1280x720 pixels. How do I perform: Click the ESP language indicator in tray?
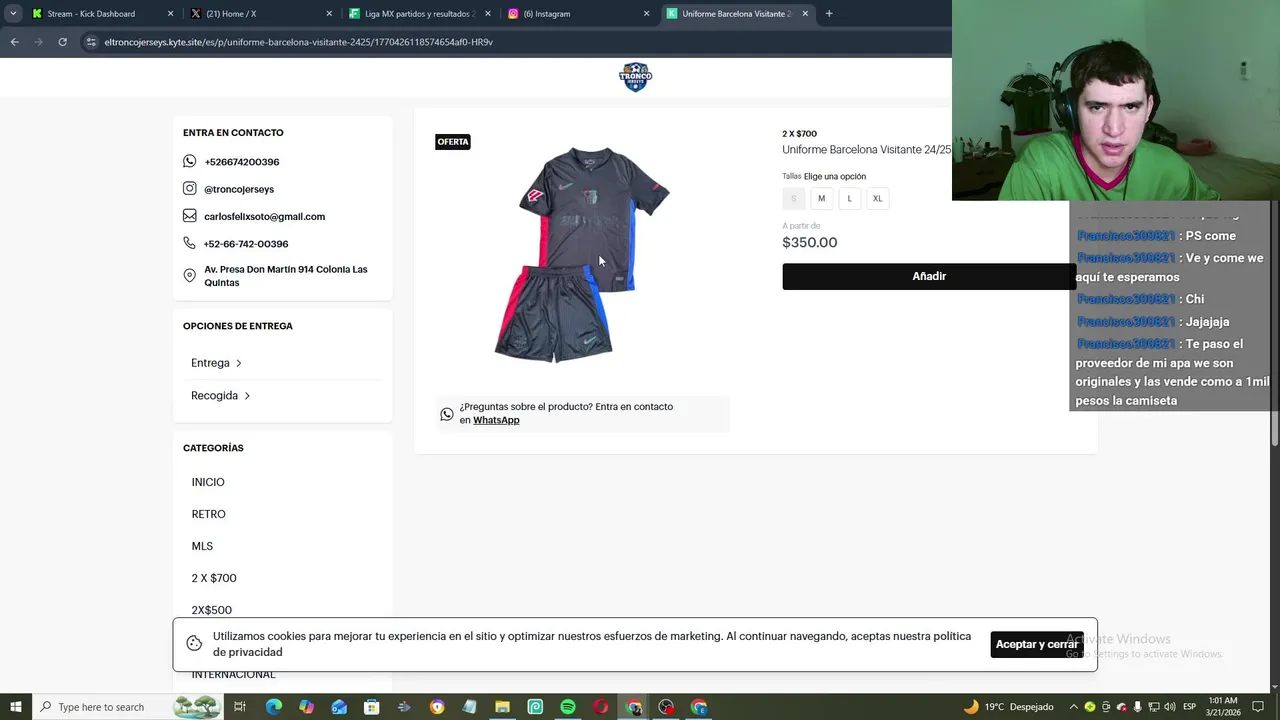pos(1189,707)
